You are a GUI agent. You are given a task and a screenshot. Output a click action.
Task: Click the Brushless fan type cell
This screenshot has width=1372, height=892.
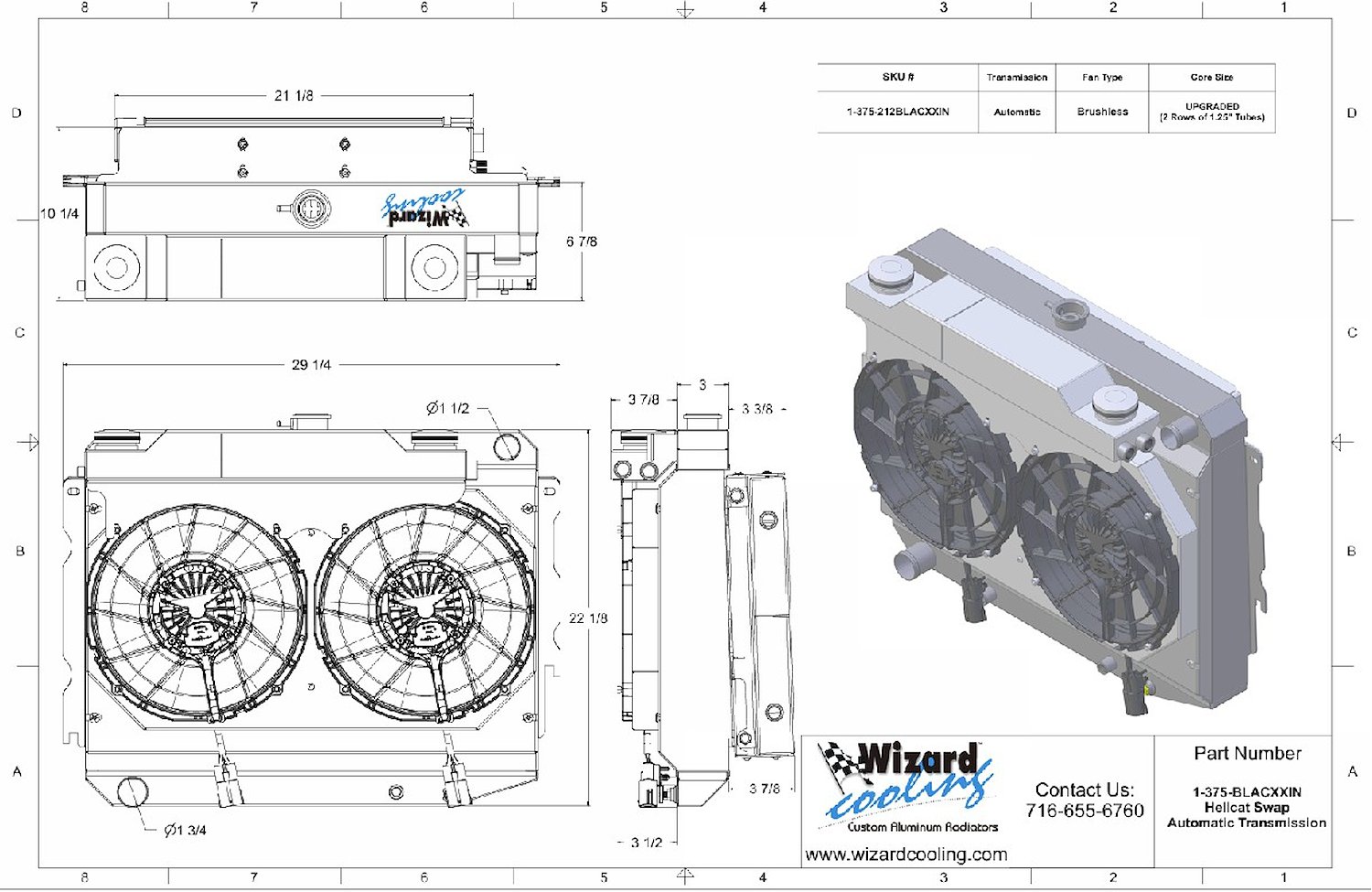(1102, 112)
